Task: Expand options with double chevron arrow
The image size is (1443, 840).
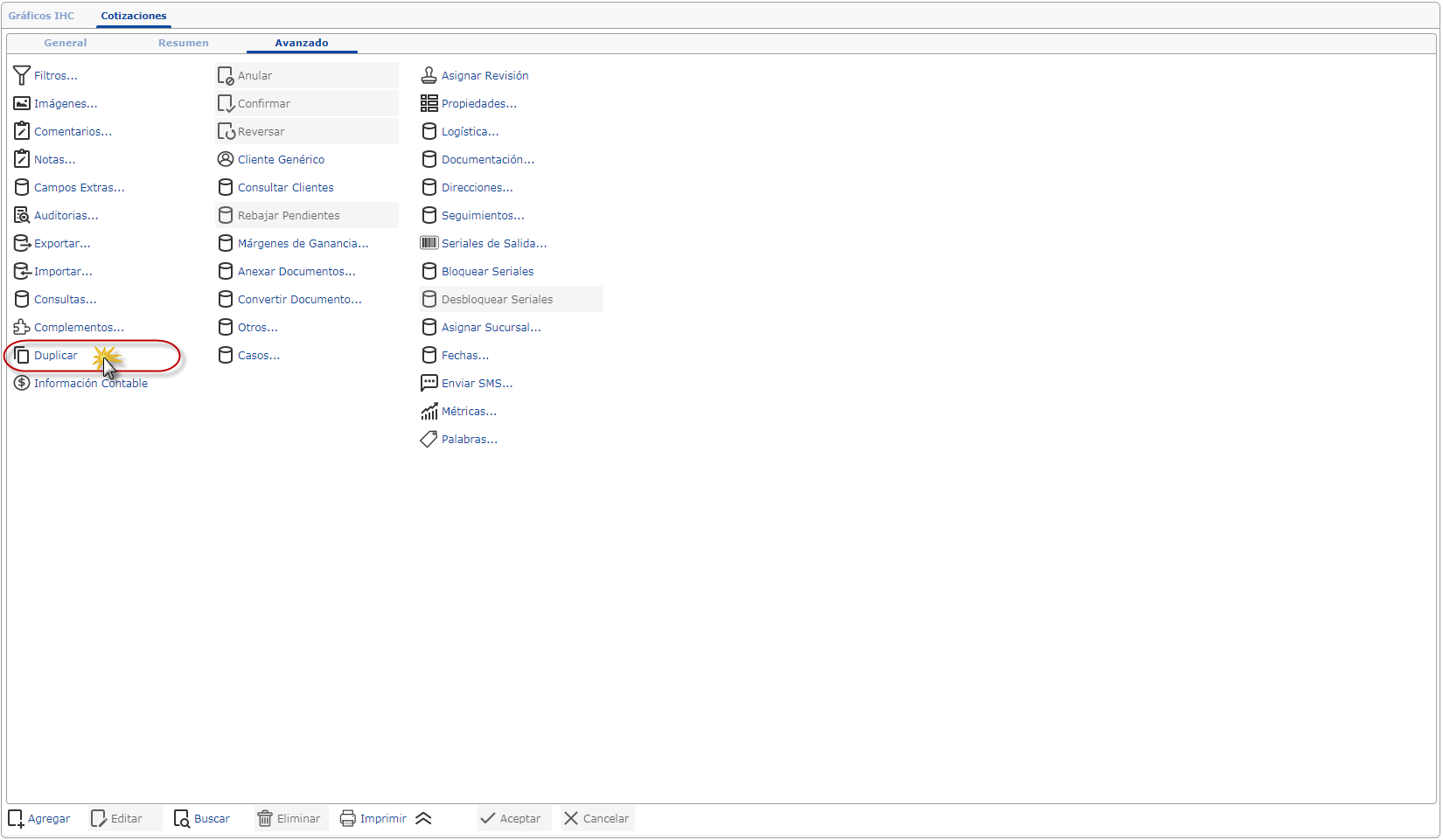Action: (424, 819)
